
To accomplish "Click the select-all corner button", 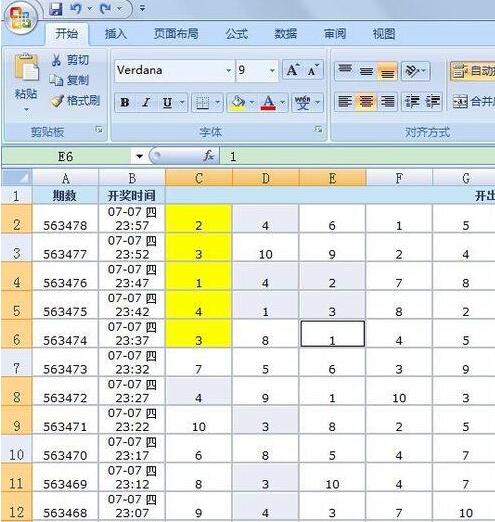I will [x=17, y=178].
